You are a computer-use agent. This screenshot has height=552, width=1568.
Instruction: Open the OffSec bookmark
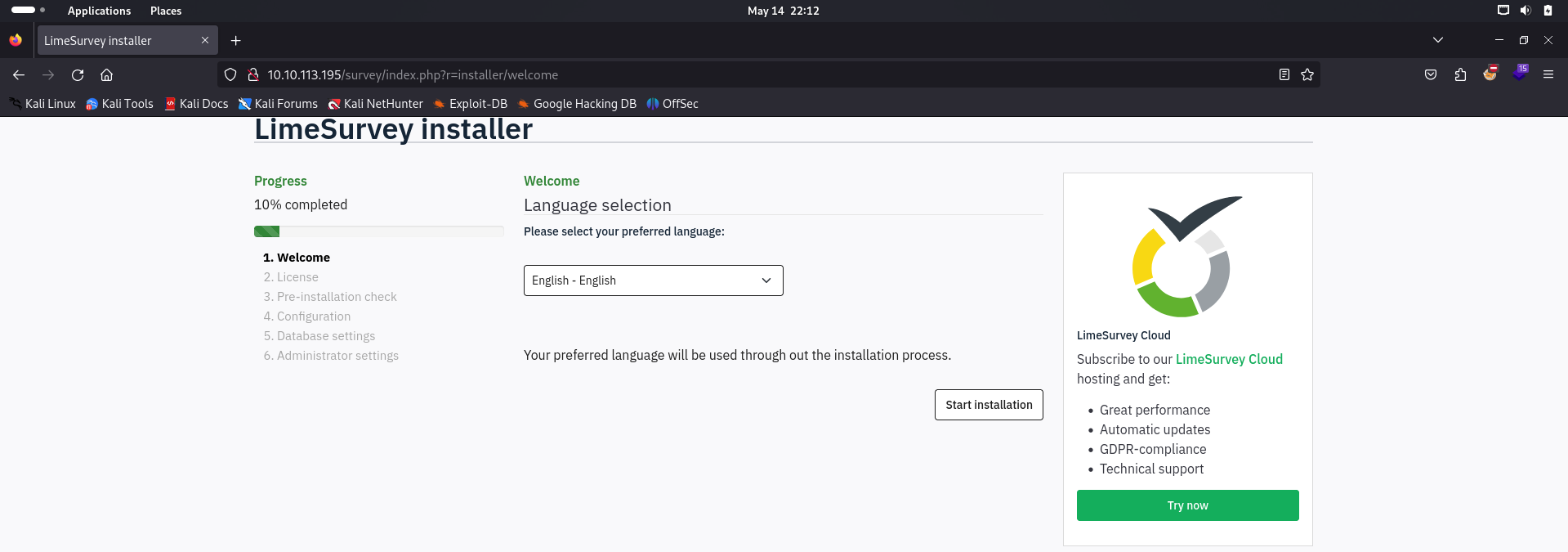[672, 104]
